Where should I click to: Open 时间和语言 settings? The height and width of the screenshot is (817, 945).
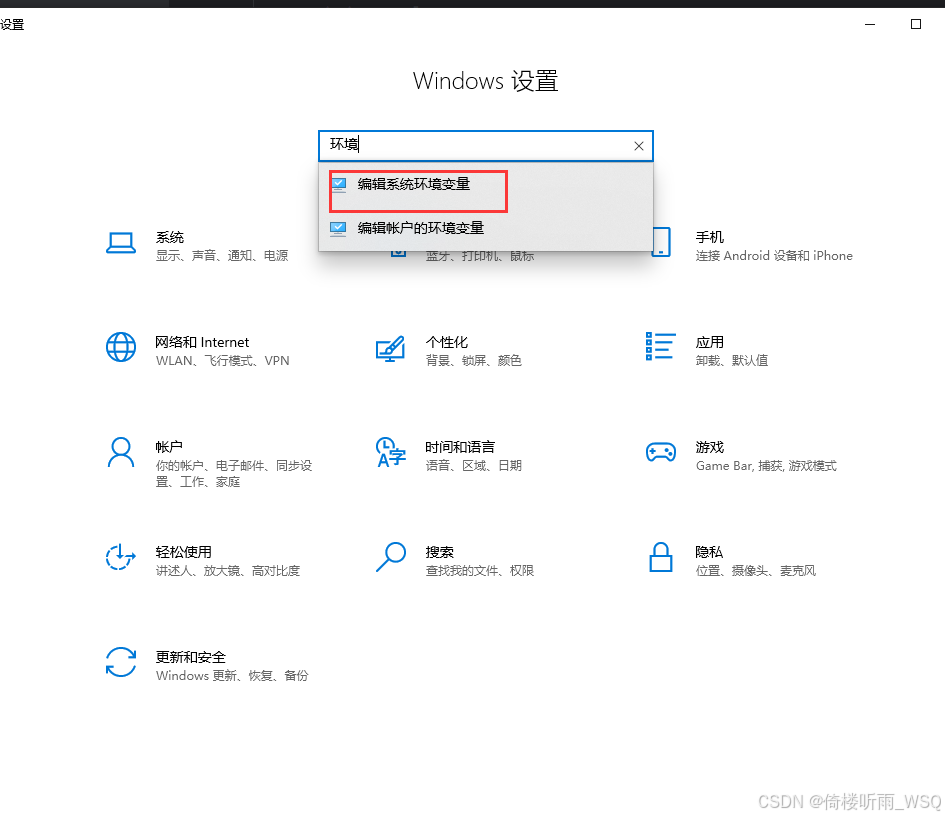(x=448, y=455)
